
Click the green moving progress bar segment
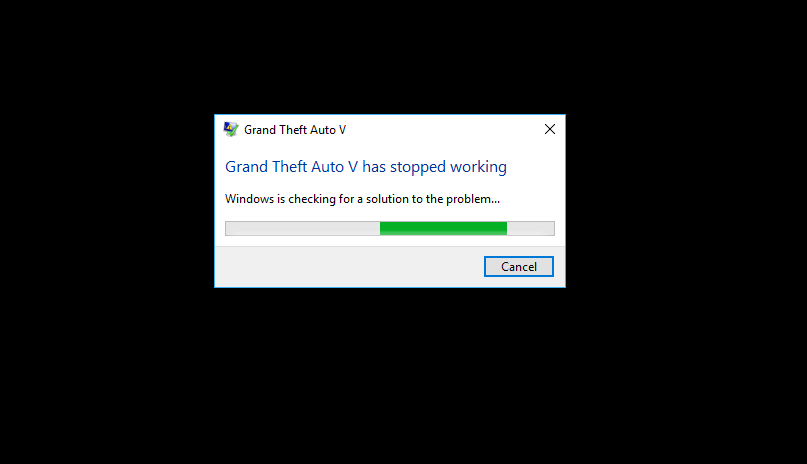tap(443, 228)
